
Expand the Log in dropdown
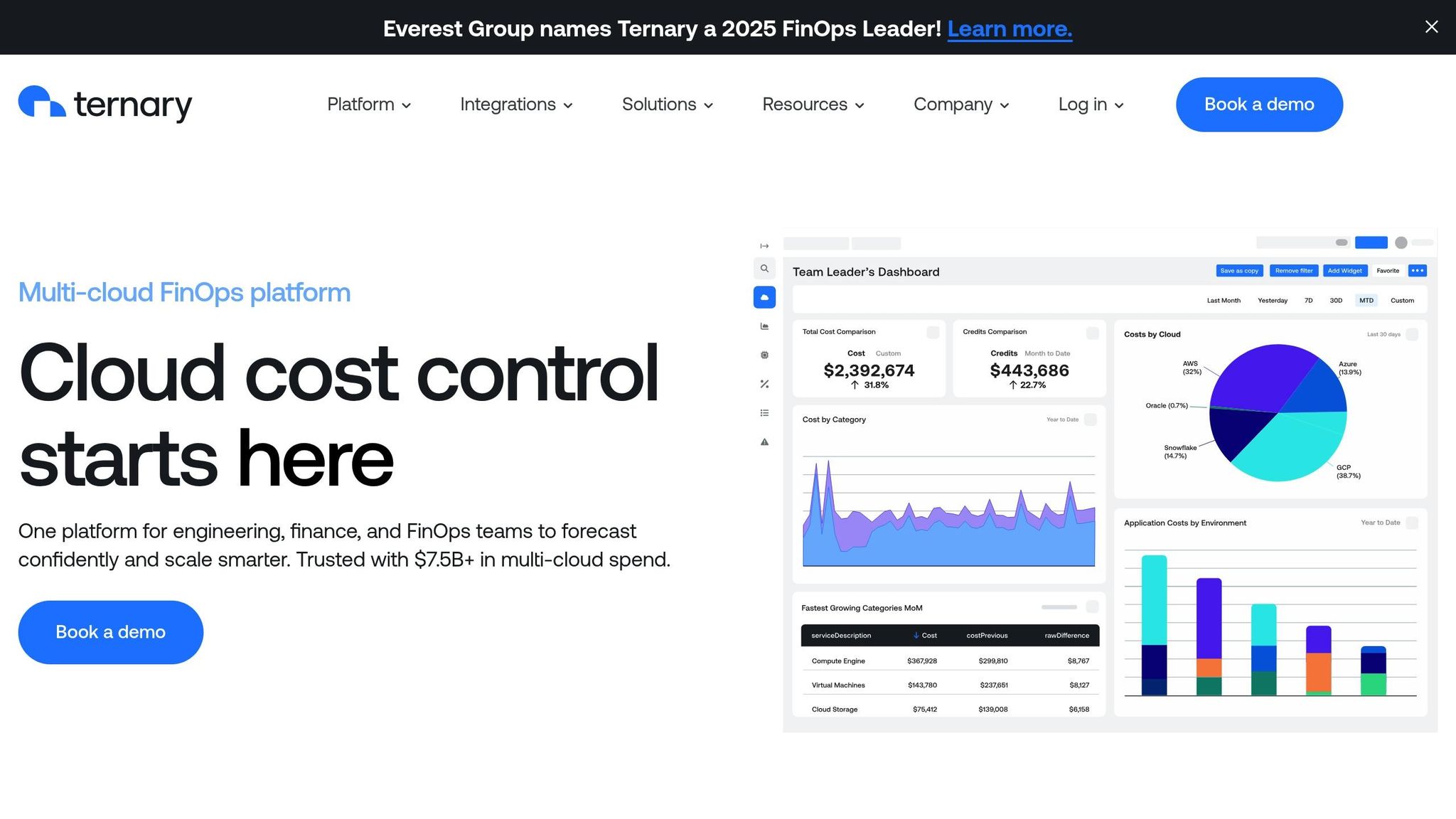click(1091, 105)
